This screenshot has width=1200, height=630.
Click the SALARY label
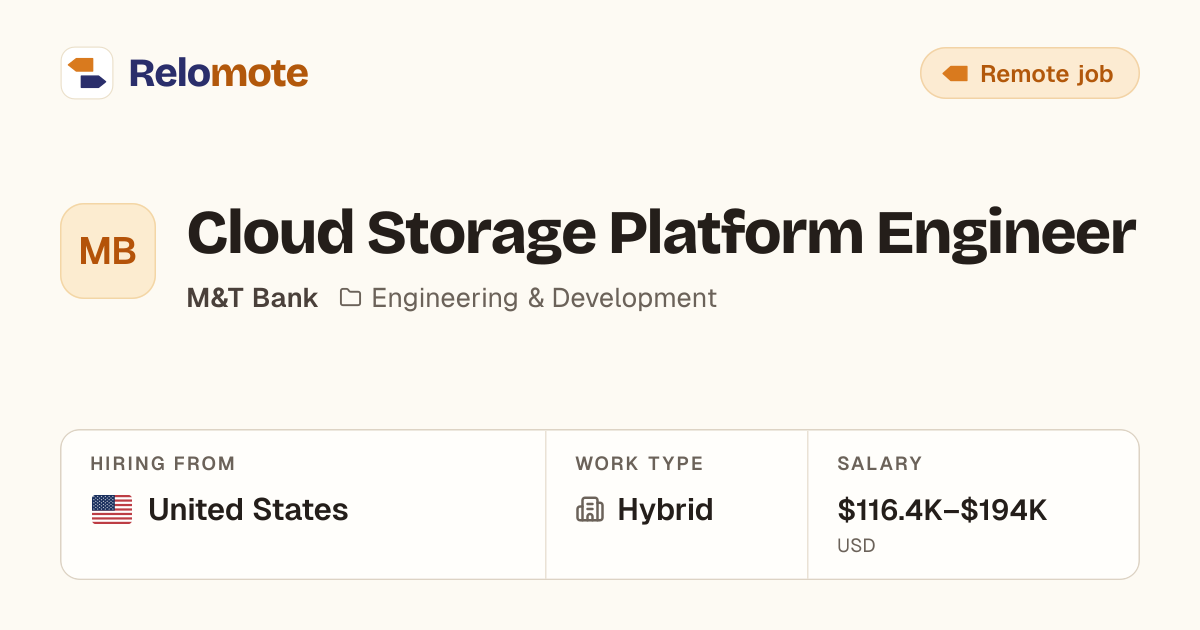pyautogui.click(x=880, y=464)
